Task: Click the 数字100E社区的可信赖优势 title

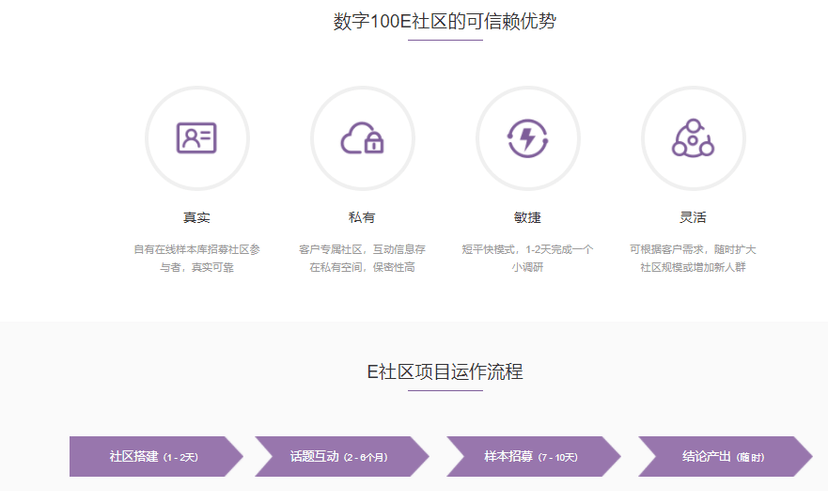Action: [x=445, y=22]
